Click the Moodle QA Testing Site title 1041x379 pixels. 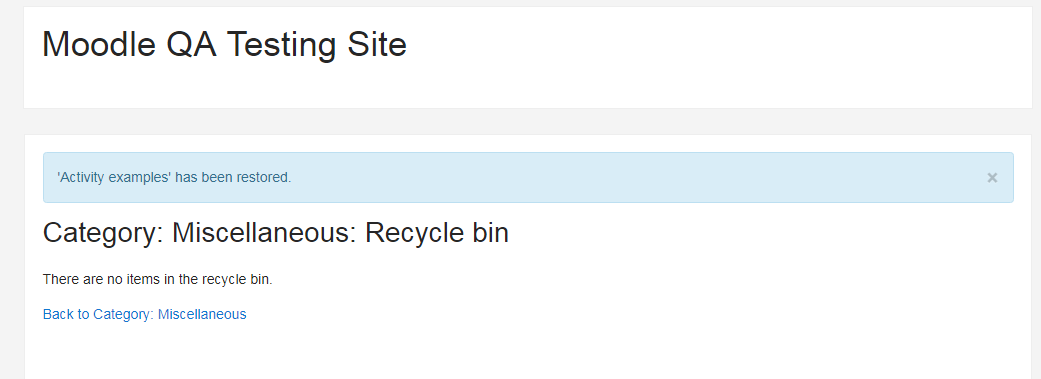tap(224, 45)
